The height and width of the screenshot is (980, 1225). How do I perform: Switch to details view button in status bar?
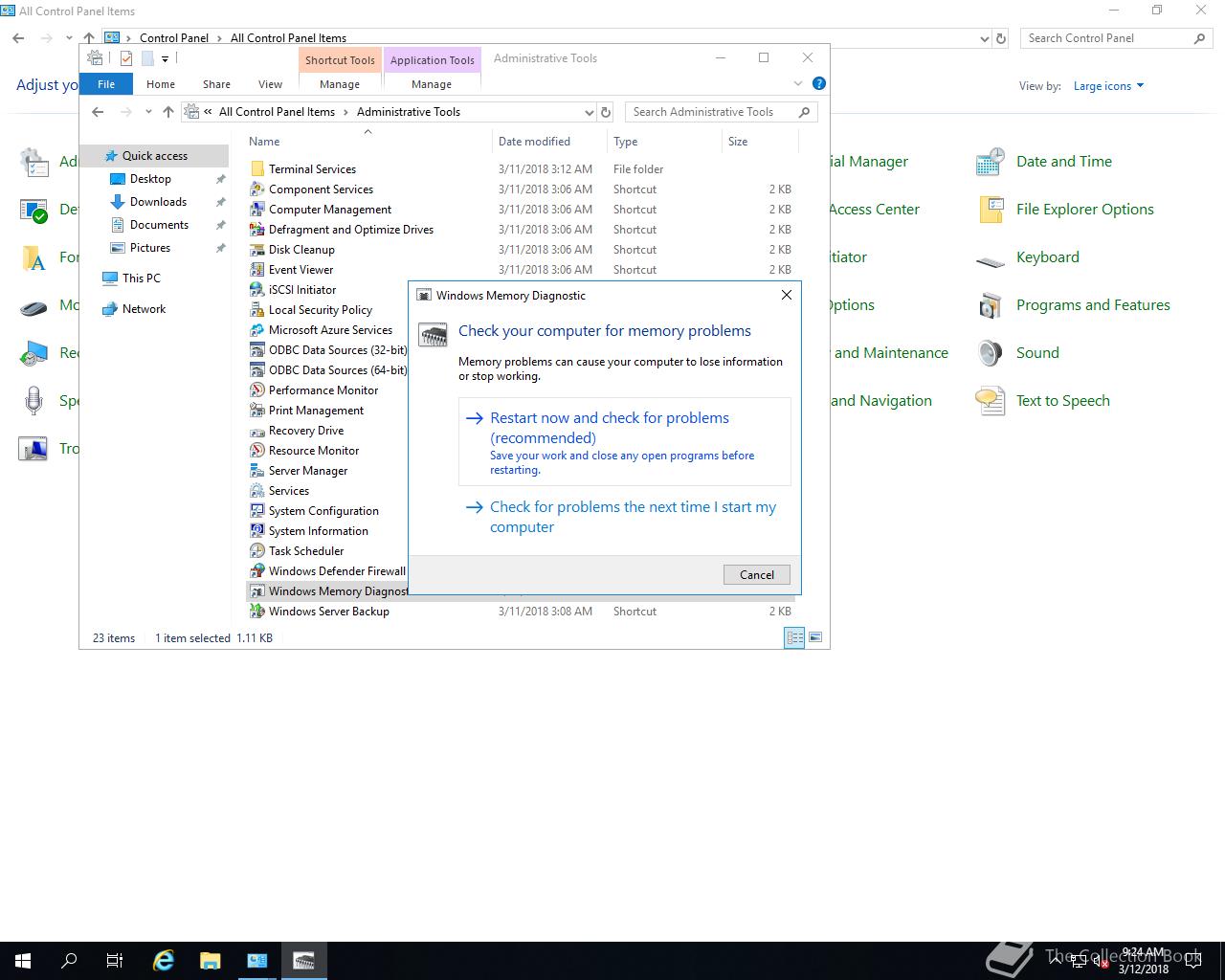pyautogui.click(x=794, y=637)
